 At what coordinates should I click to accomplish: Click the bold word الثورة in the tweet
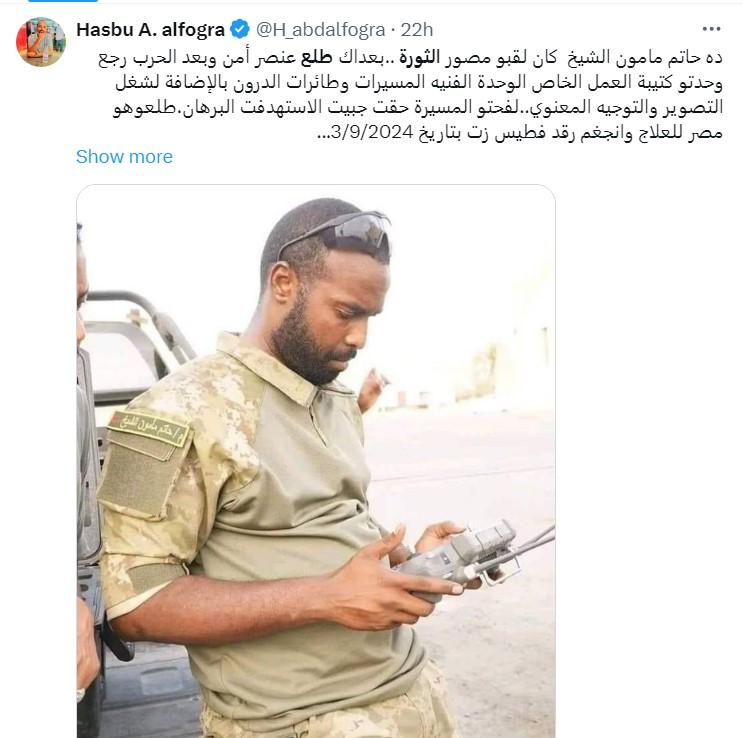pos(419,57)
